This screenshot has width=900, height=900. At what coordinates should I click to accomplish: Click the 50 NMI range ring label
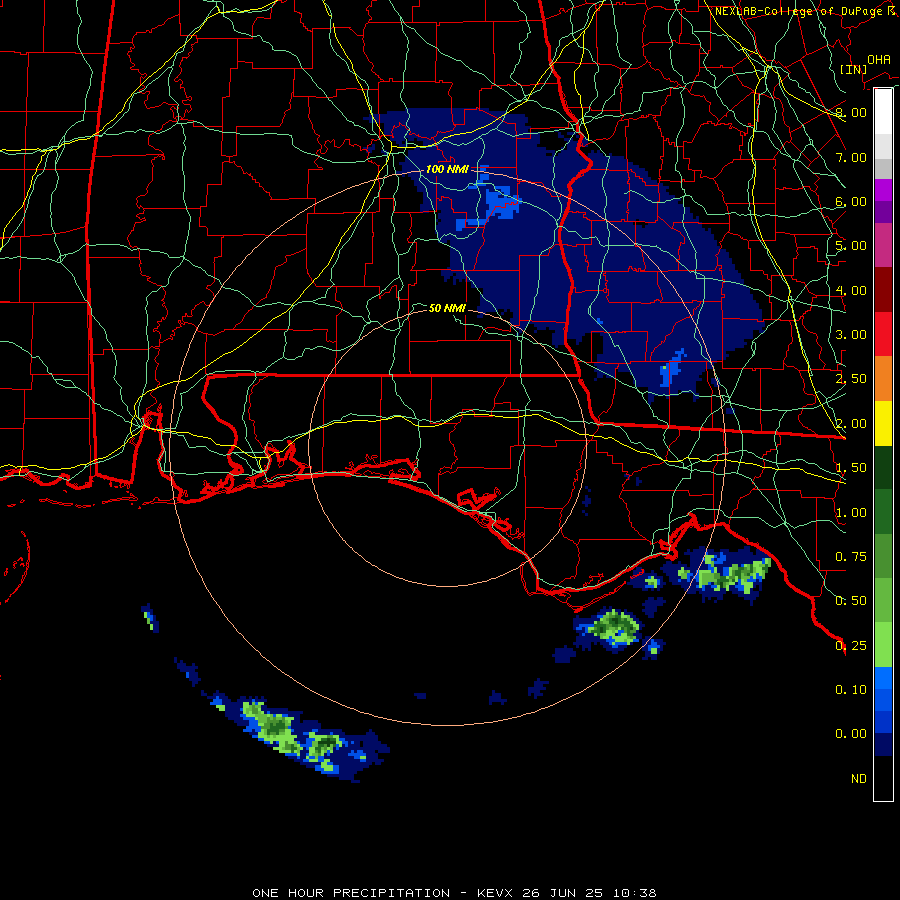pyautogui.click(x=447, y=308)
